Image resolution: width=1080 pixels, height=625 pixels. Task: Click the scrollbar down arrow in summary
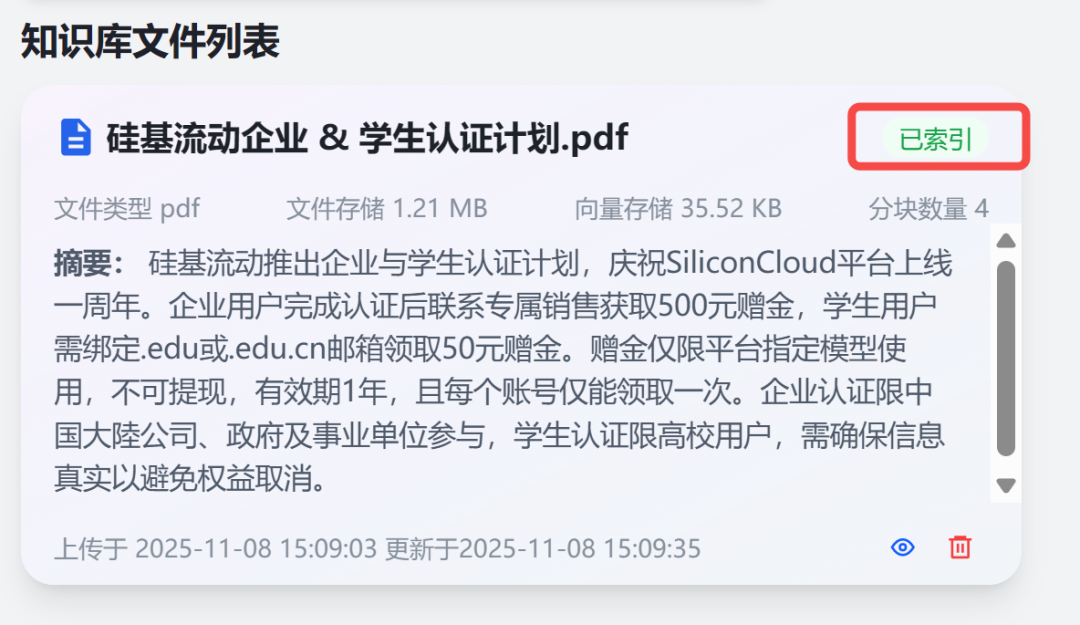(1006, 486)
